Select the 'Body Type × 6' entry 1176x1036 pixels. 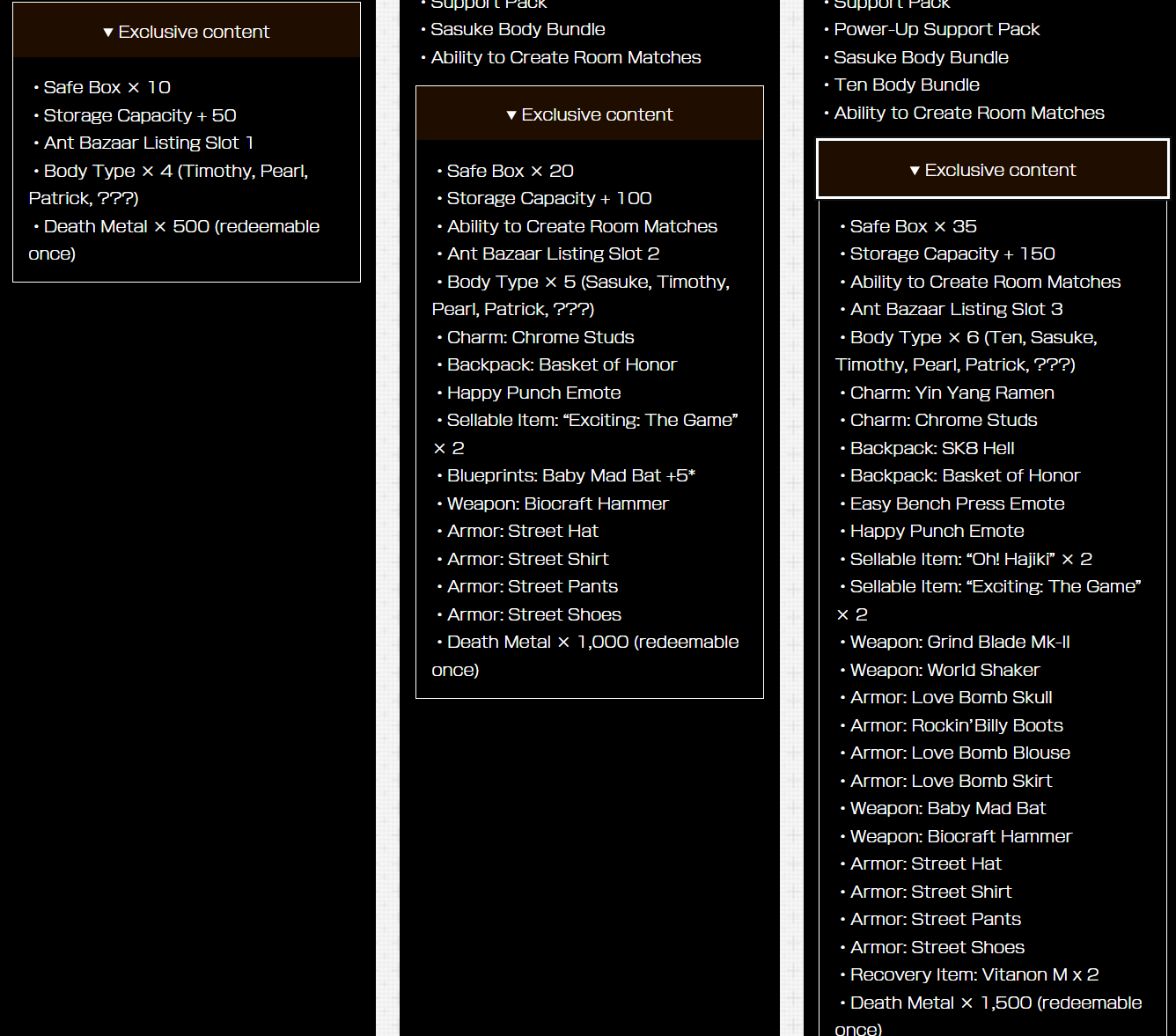pyautogui.click(x=967, y=350)
